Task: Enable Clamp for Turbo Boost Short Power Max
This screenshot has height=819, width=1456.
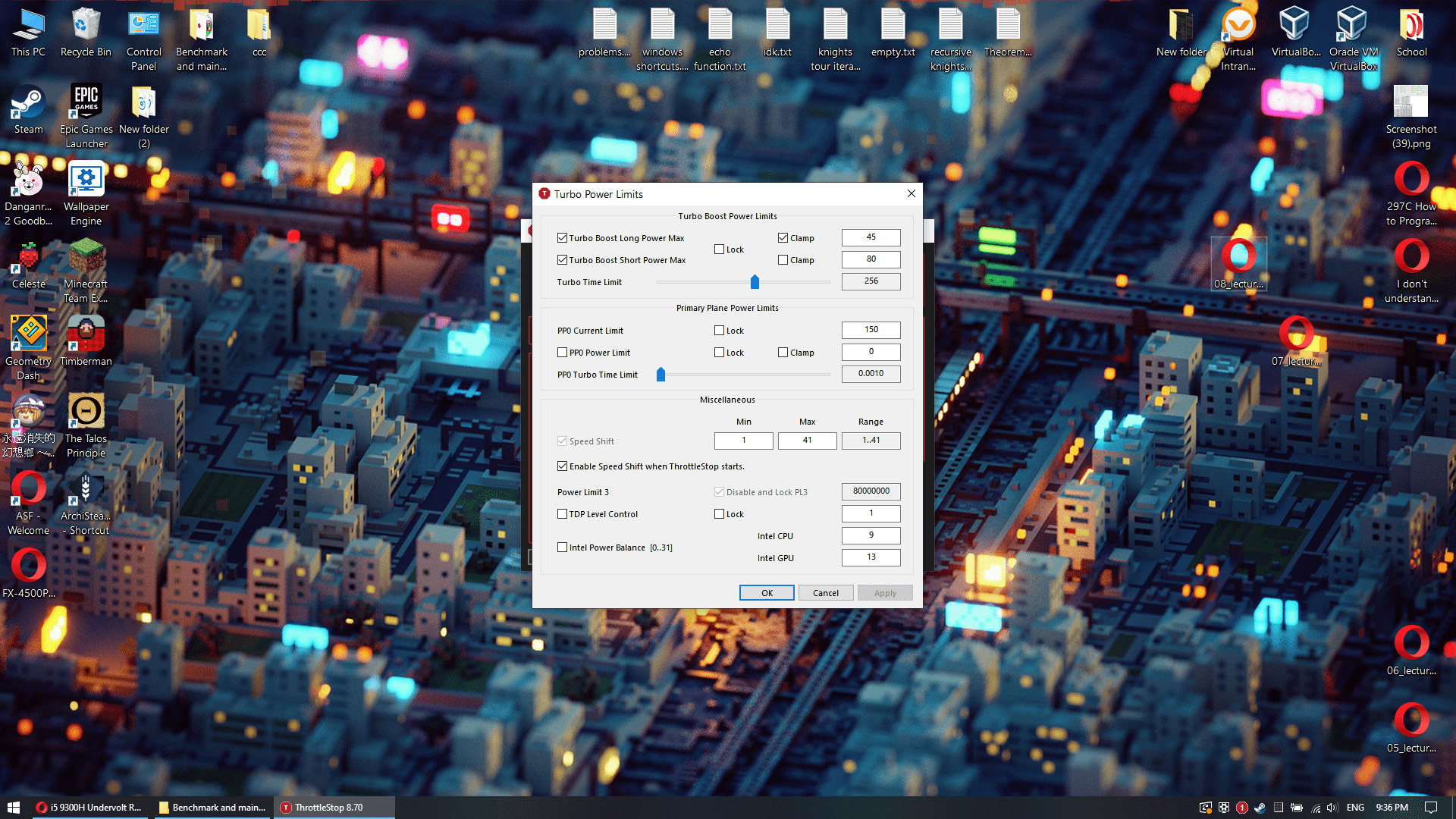Action: click(783, 259)
